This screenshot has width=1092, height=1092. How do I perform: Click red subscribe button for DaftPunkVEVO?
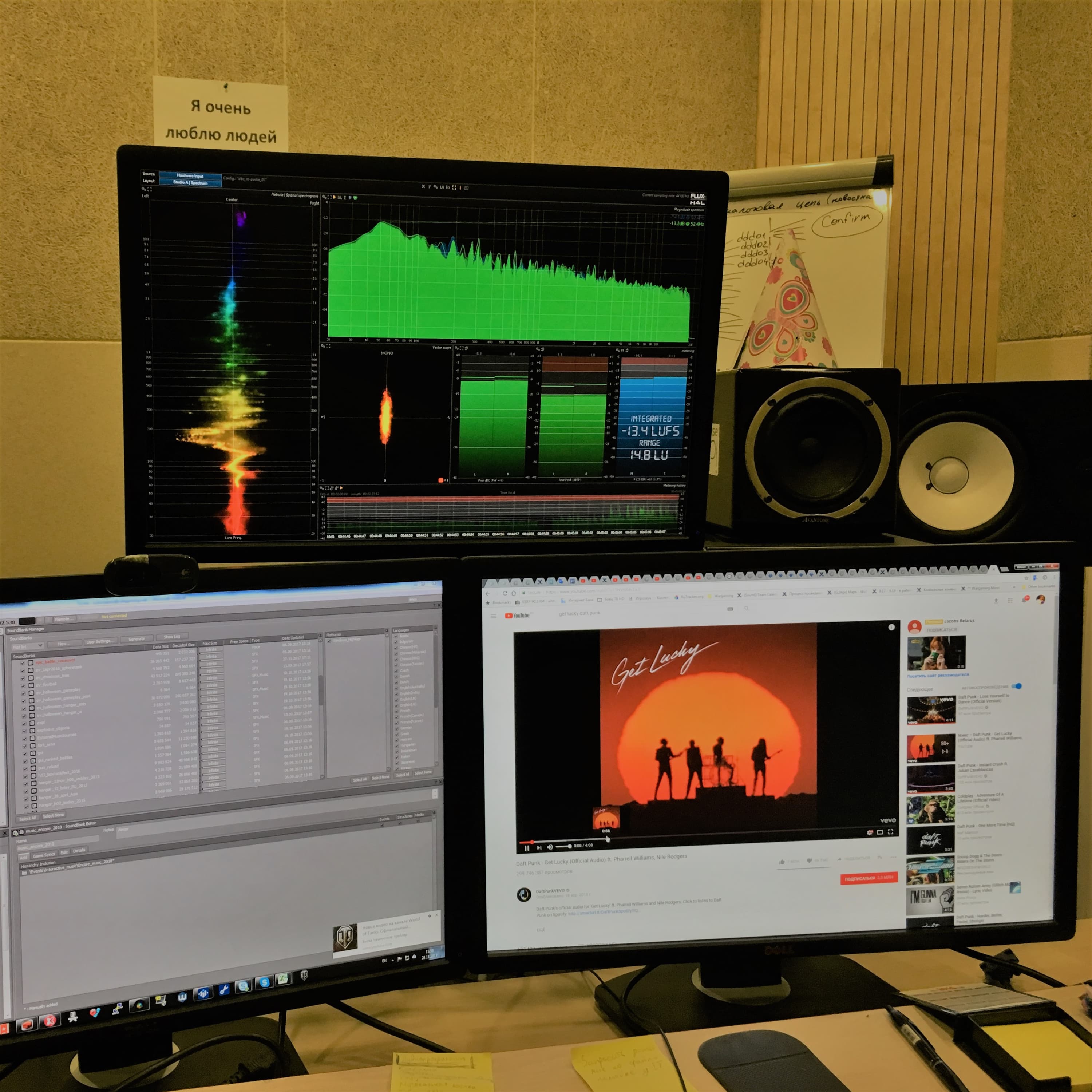[x=868, y=878]
